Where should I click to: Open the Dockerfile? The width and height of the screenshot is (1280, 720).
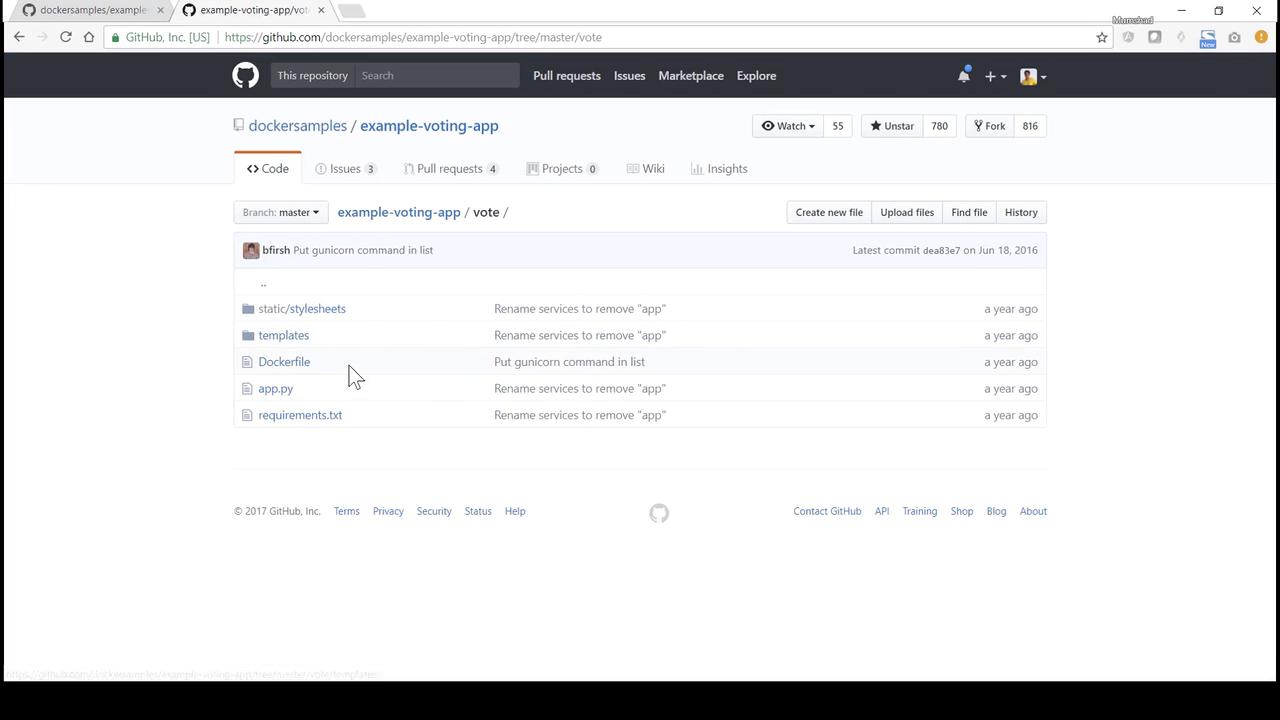284,362
